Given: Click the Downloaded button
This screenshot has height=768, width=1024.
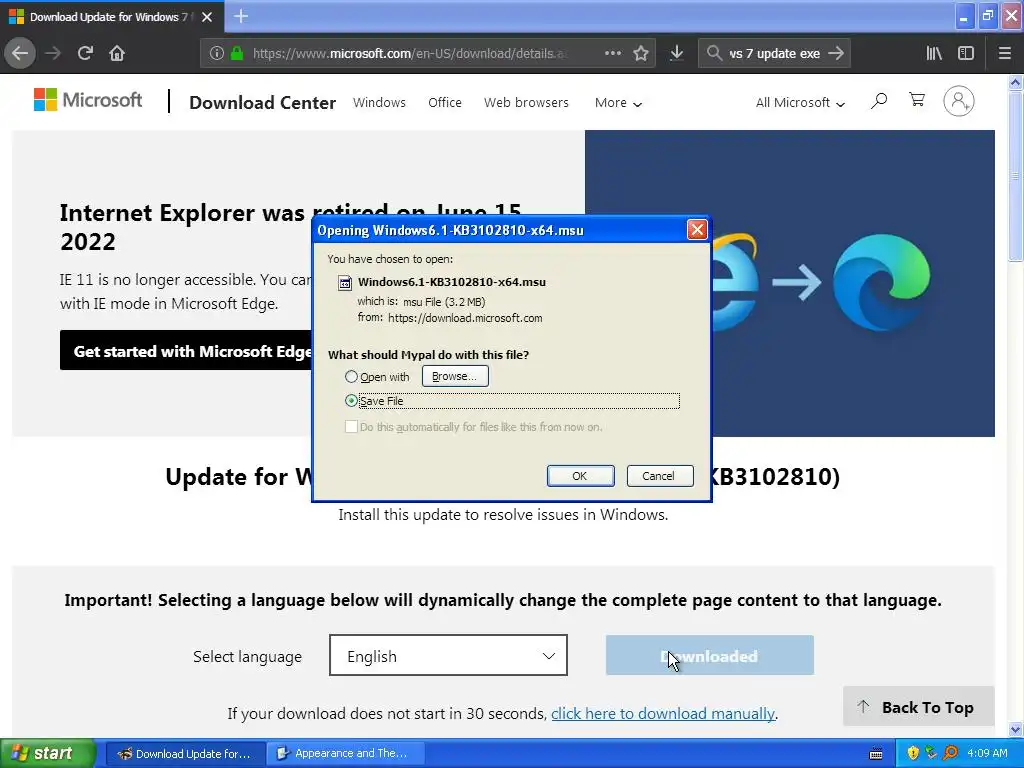Looking at the screenshot, I should (x=710, y=656).
